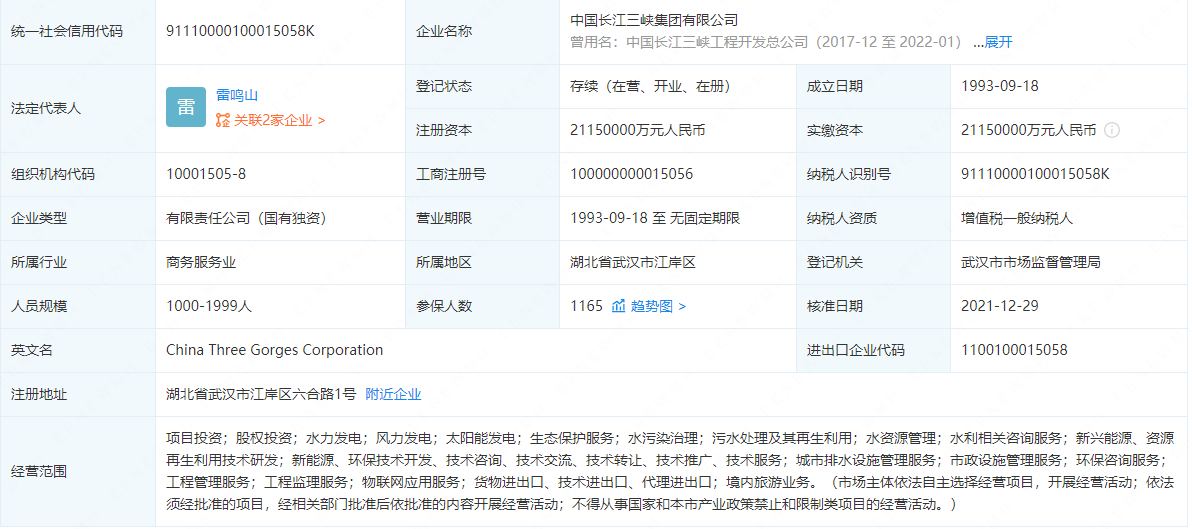The image size is (1192, 529).
Task: Click the 核准日期 label cell
Action: pyautogui.click(x=873, y=307)
